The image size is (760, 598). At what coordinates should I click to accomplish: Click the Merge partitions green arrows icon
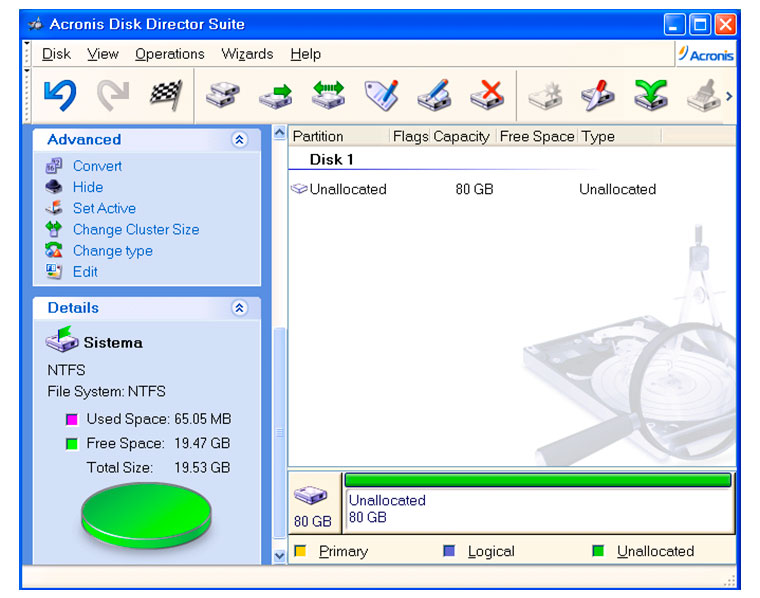pyautogui.click(x=651, y=95)
